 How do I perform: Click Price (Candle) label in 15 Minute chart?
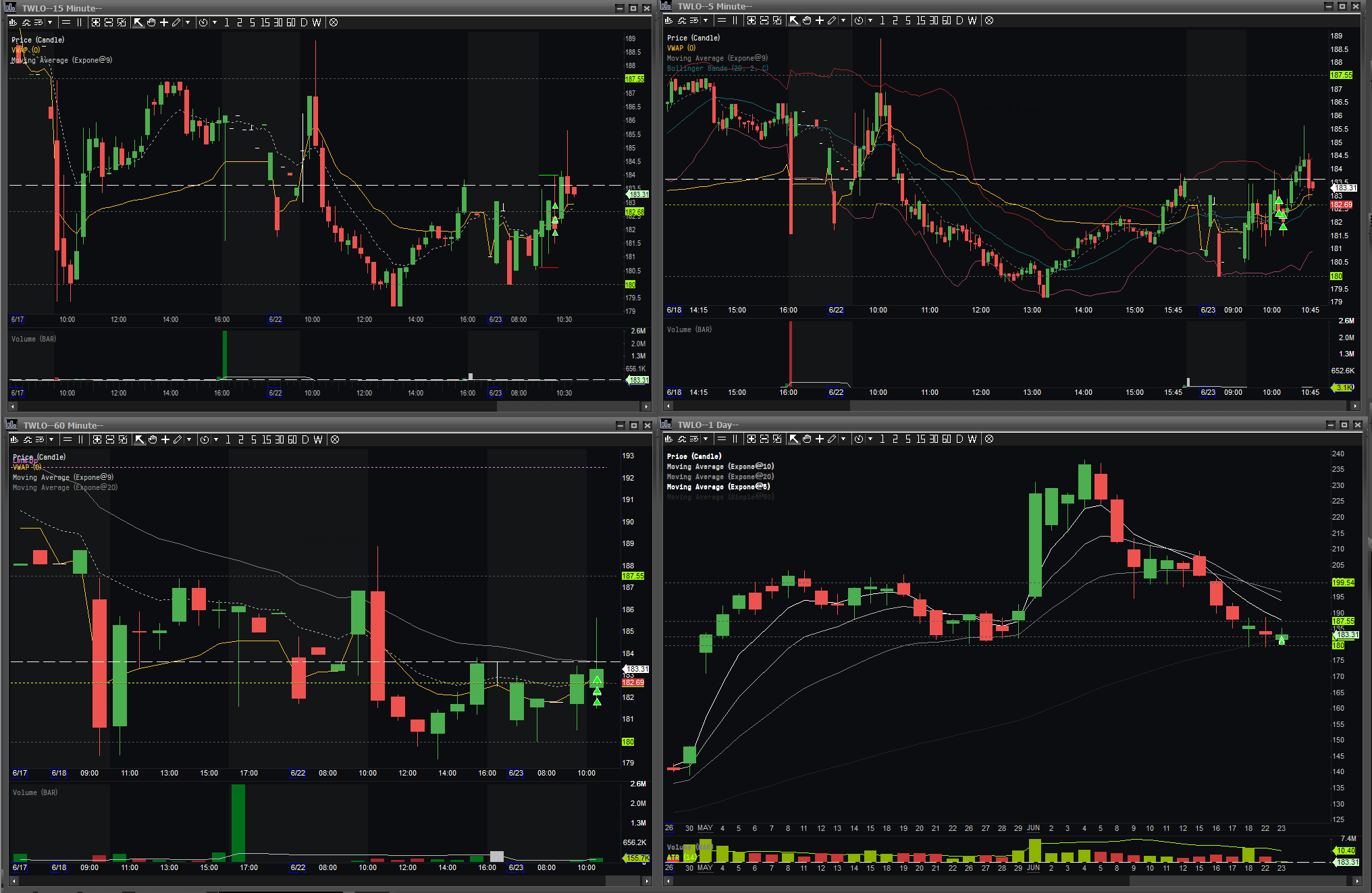(38, 40)
